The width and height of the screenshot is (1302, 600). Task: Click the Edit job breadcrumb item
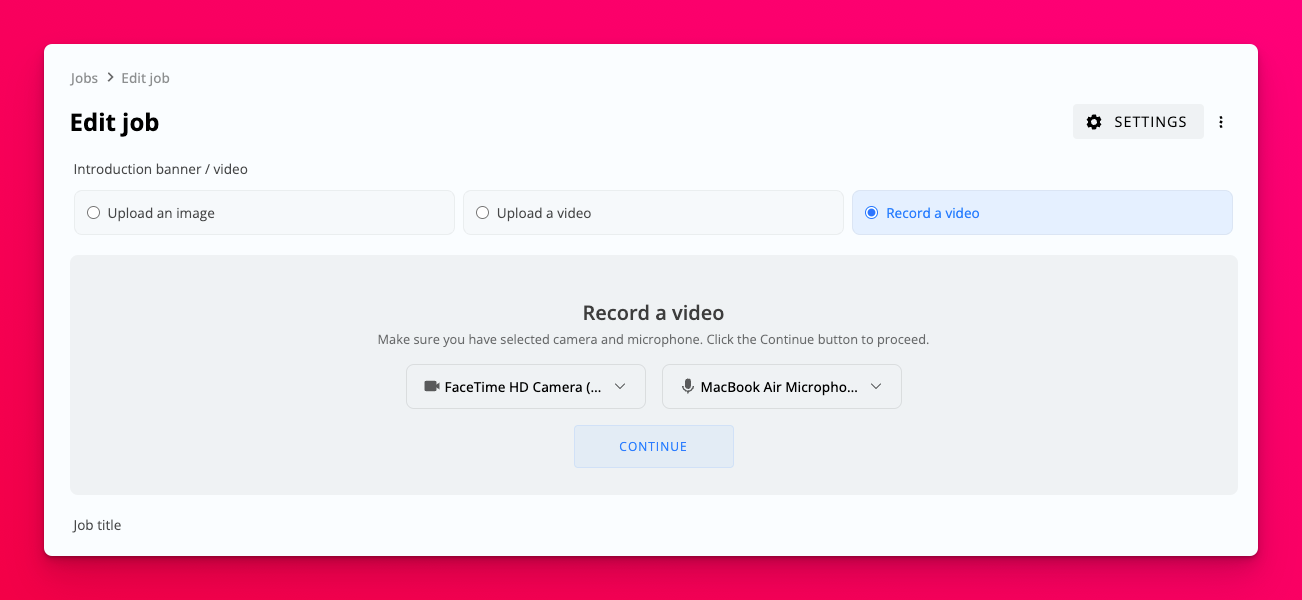click(x=145, y=78)
